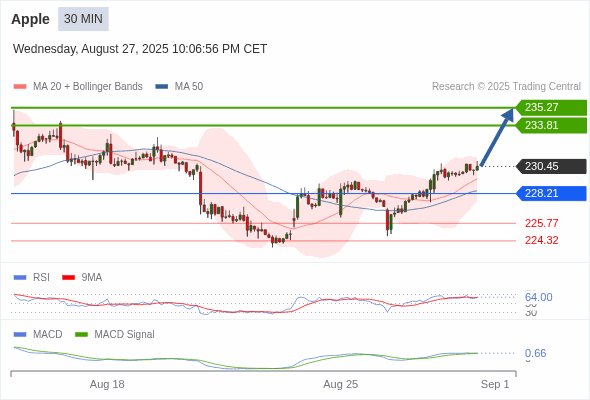
Task: Click the 30 MIN timeframe button
Action: (83, 19)
